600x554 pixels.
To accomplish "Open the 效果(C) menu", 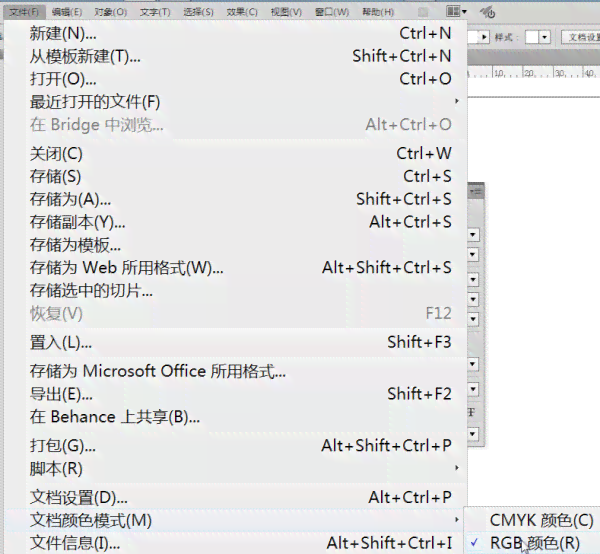I will (242, 12).
